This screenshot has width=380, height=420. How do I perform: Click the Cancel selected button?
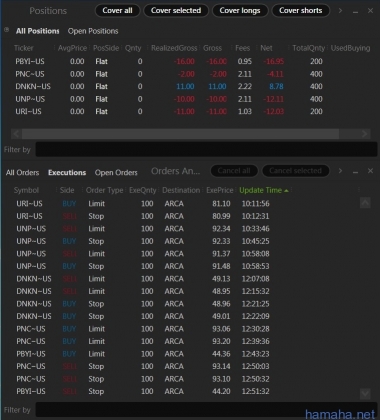(x=296, y=171)
